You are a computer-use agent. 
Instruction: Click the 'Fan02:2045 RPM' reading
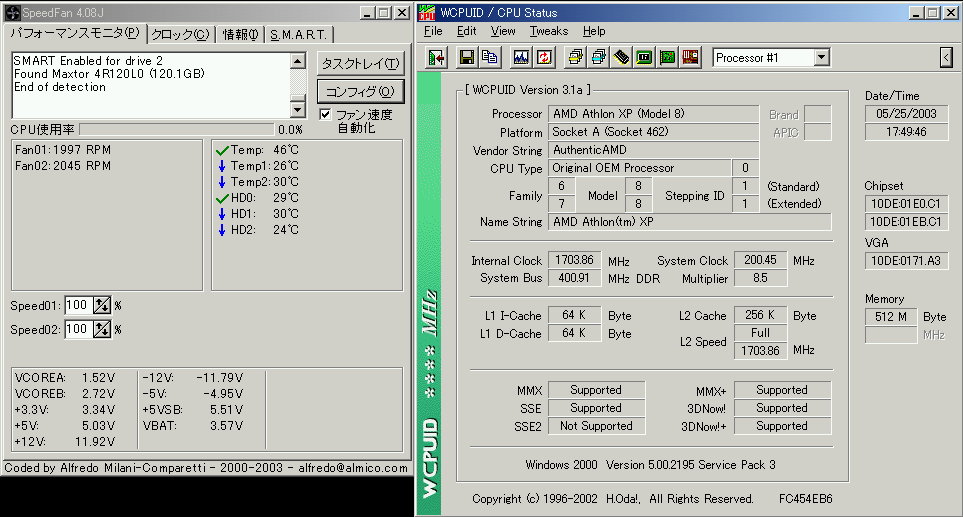click(x=63, y=166)
